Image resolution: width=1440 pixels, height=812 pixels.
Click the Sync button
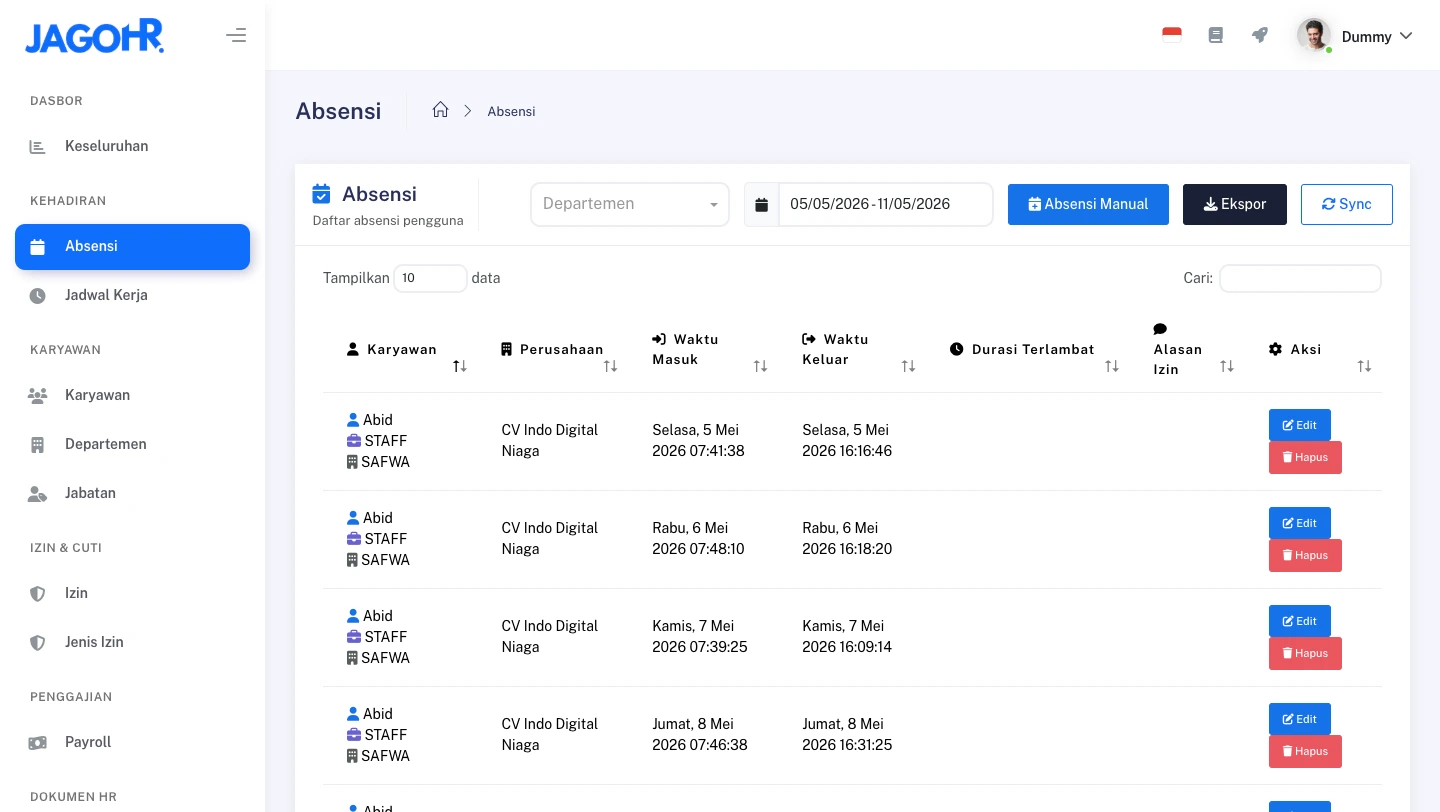[1347, 204]
